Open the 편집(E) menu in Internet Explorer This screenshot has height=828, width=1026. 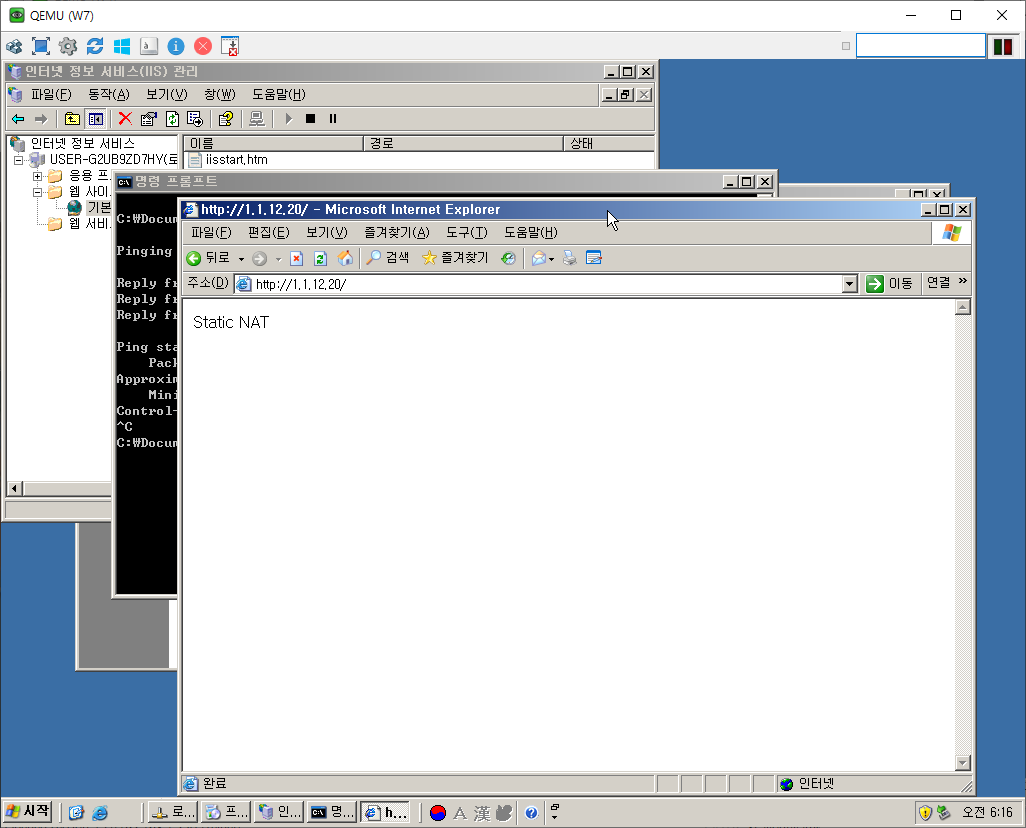point(268,232)
